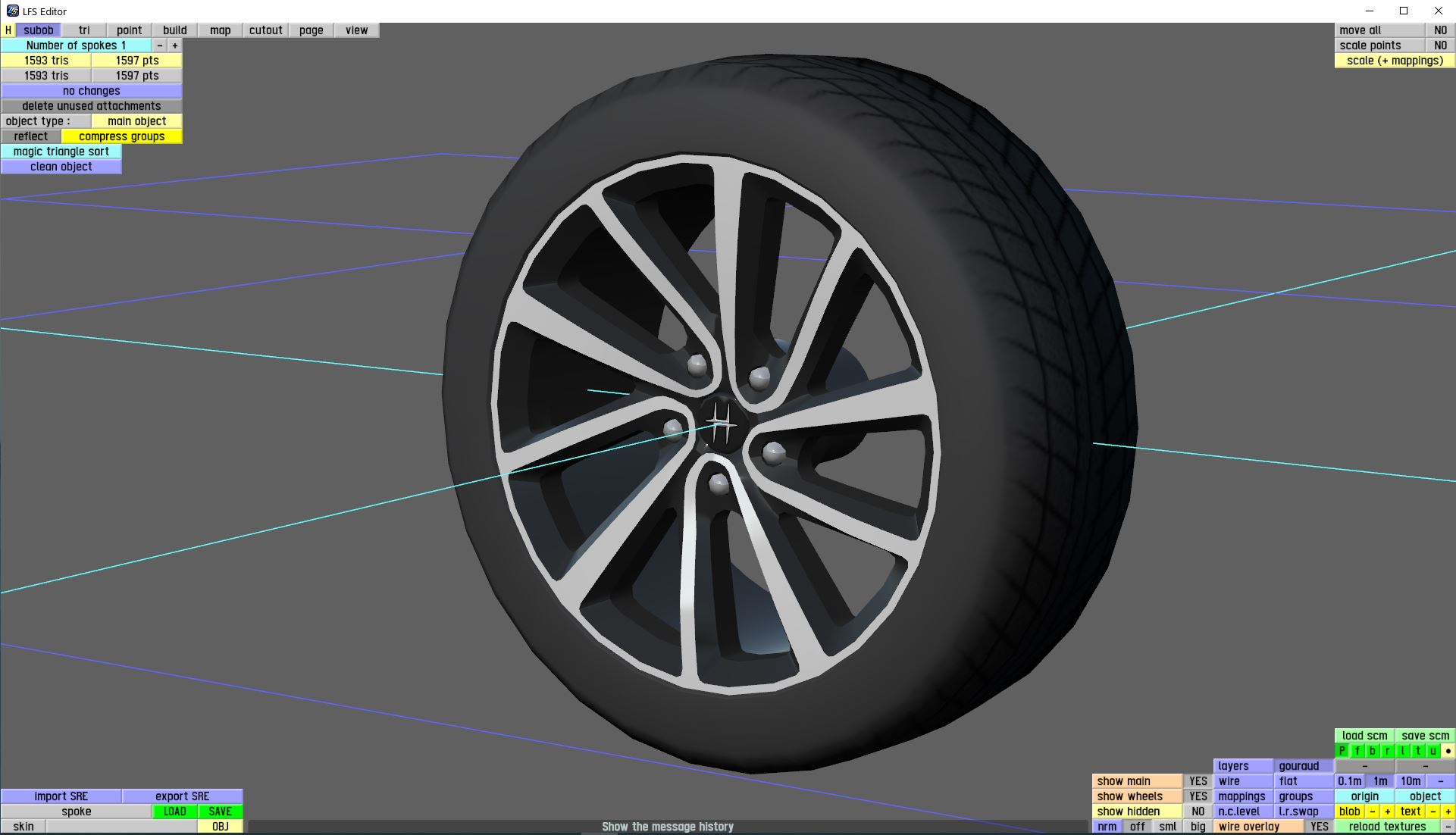Toggle wire overlay YES setting
The image size is (1456, 835).
point(1319,827)
